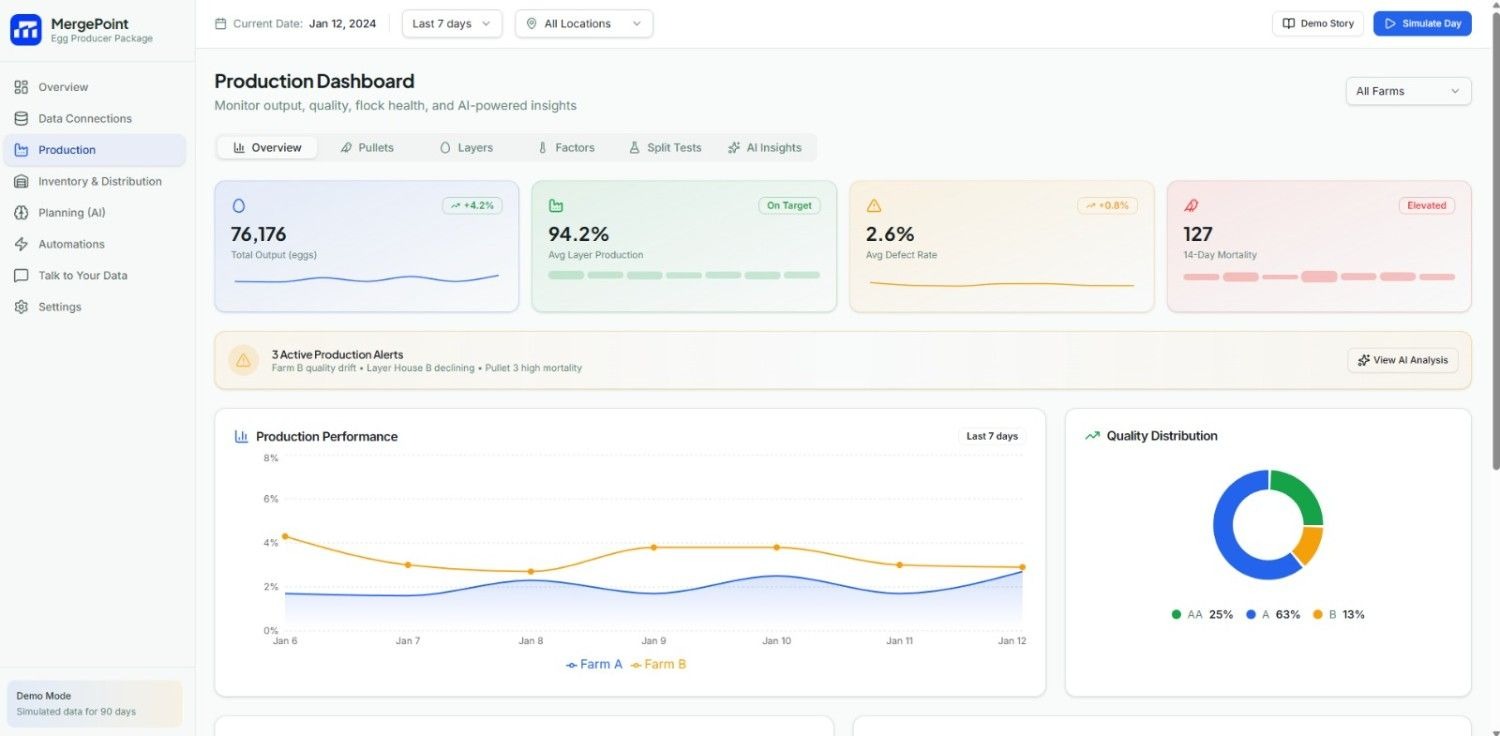Click the Simulate Day button

coord(1422,23)
